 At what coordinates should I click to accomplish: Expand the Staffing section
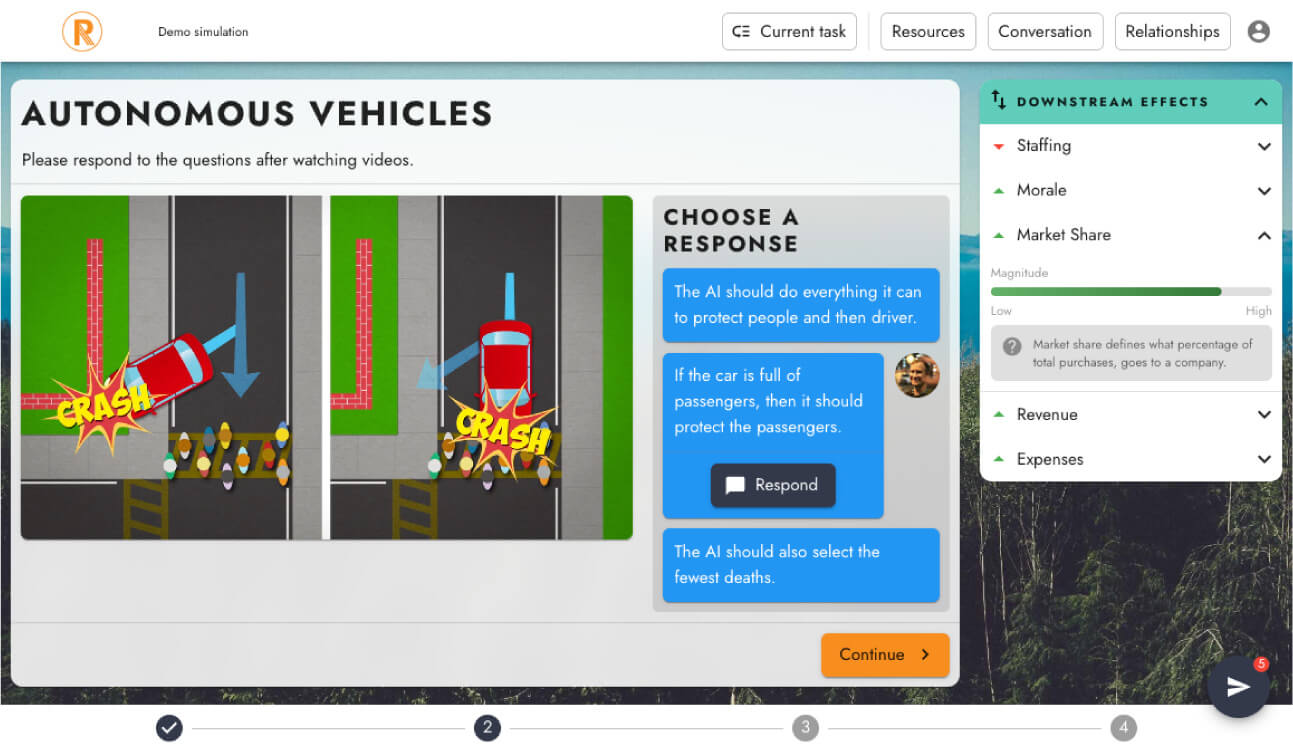[x=1264, y=147]
